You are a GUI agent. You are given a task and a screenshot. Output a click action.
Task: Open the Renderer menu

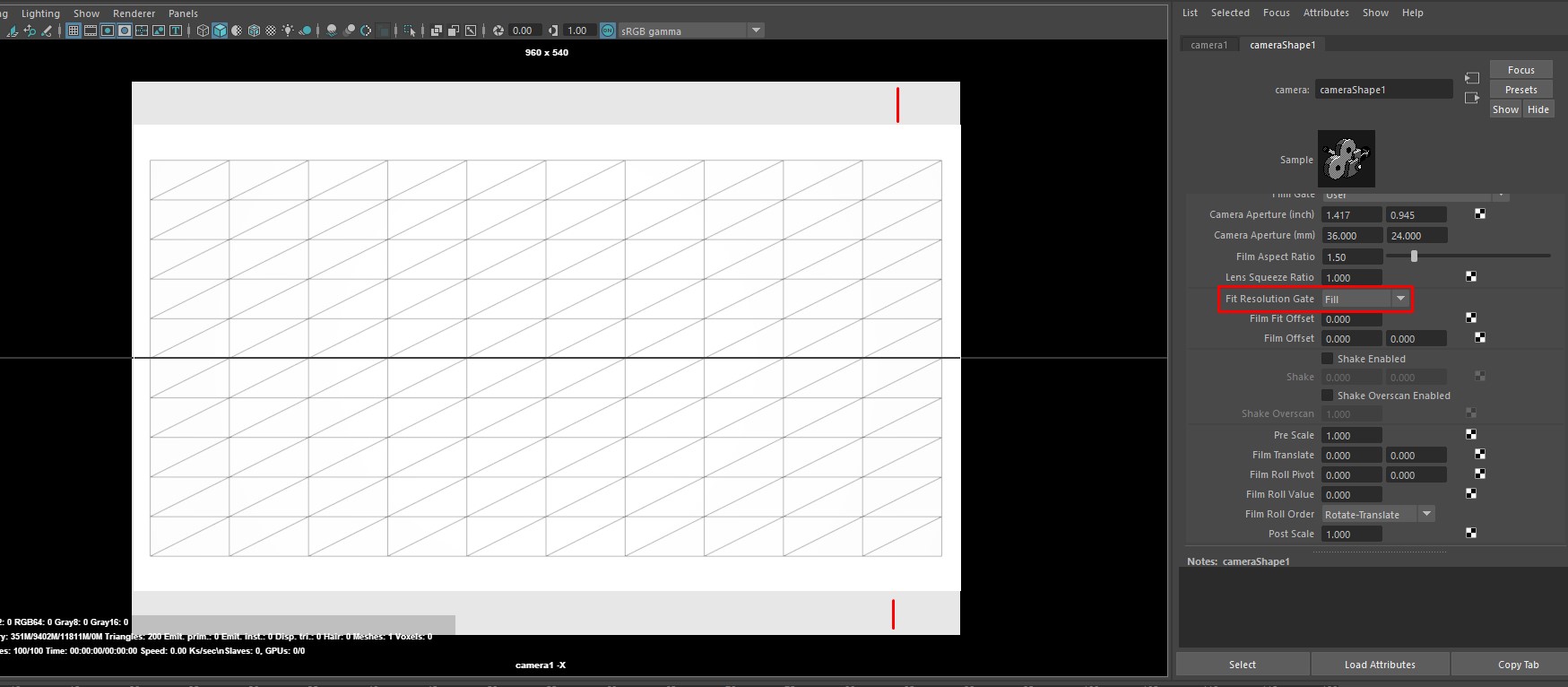click(134, 13)
